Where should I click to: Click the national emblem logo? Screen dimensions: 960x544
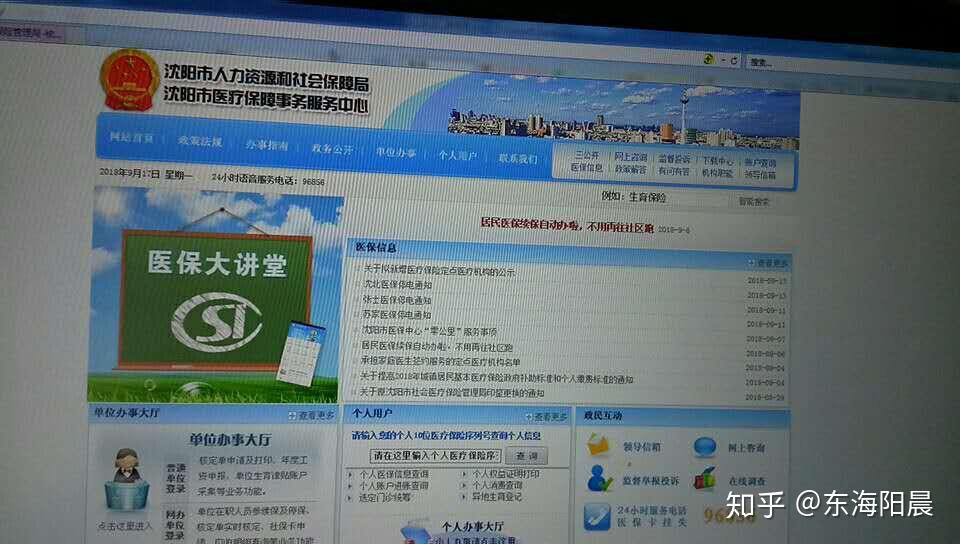click(x=129, y=80)
